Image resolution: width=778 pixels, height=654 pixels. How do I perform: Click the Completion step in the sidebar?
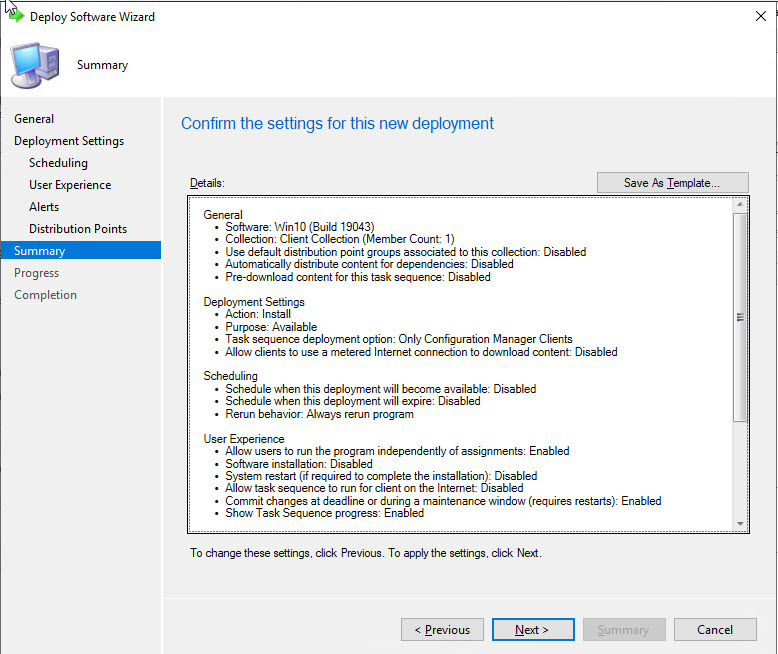45,295
